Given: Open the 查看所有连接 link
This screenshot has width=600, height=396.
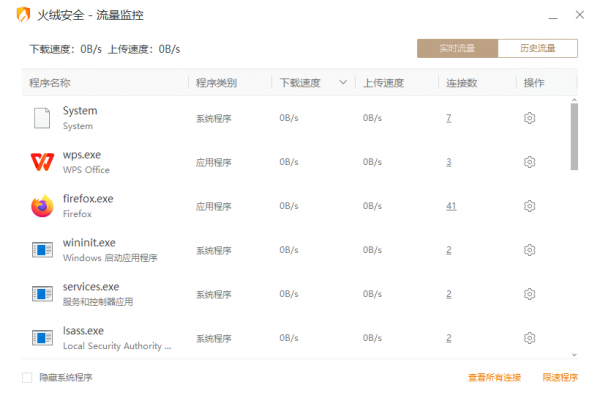Looking at the screenshot, I should coord(494,378).
